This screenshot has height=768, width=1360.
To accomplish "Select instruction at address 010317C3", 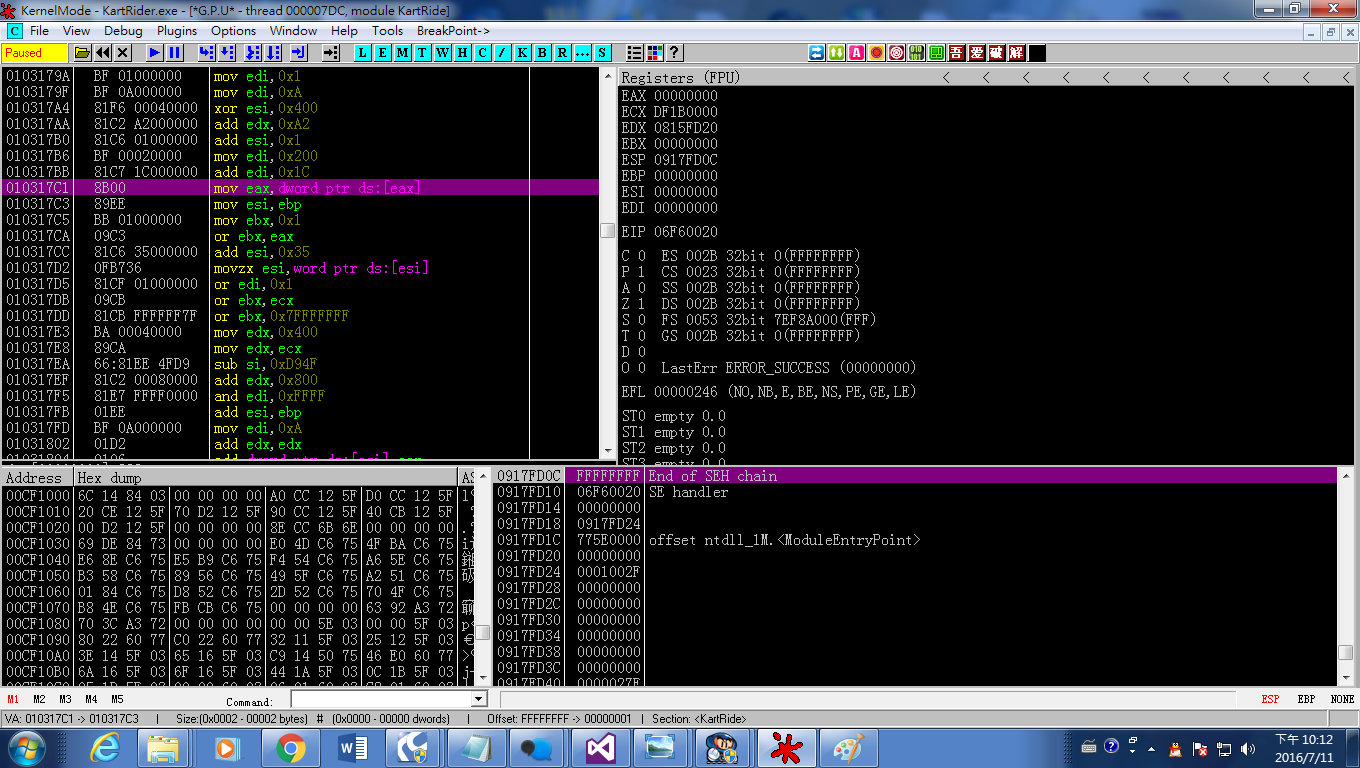I will coord(300,204).
